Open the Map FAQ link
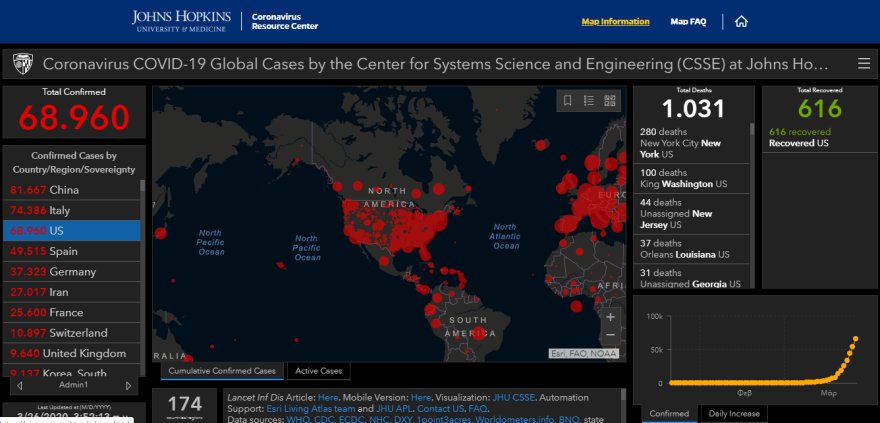Screen dimensions: 880x423 [689, 21]
